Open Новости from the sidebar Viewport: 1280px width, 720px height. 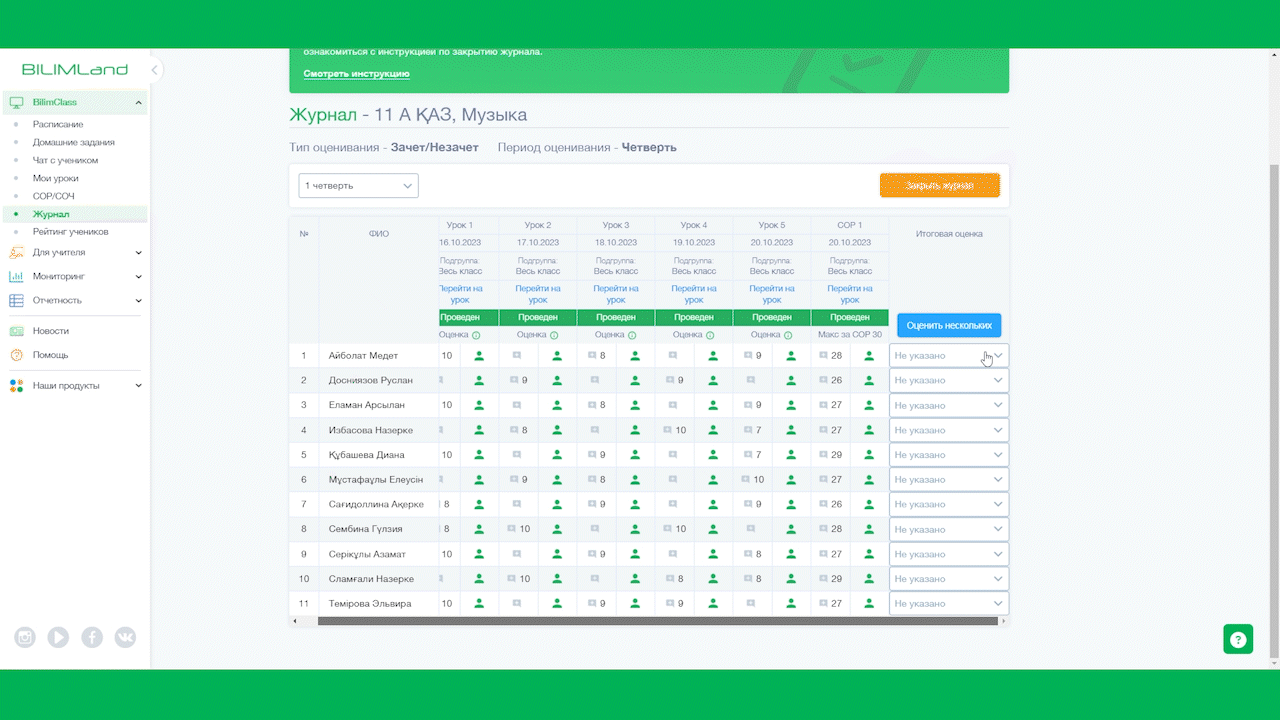pyautogui.click(x=50, y=331)
